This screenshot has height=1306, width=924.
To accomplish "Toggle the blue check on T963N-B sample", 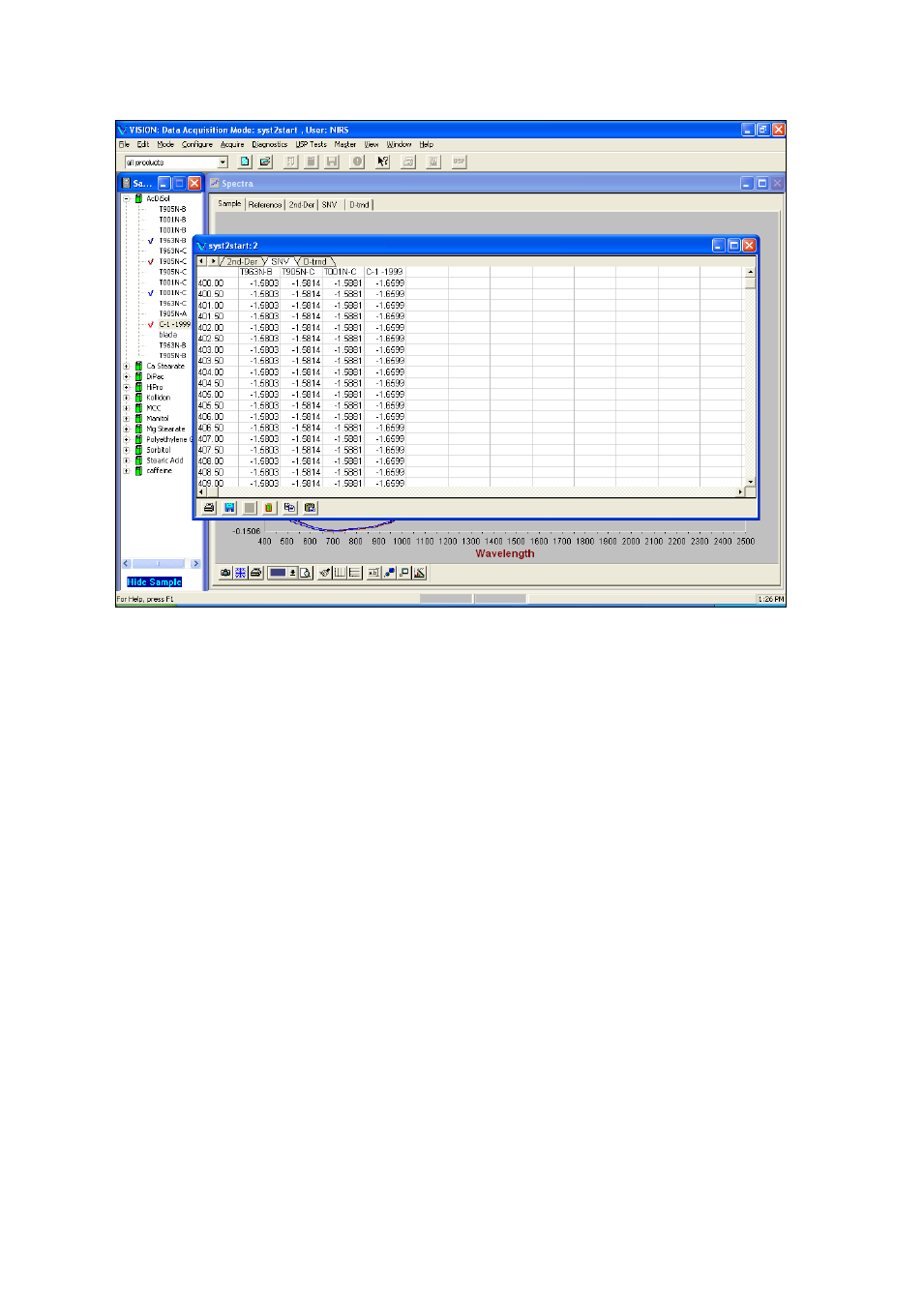I will [151, 241].
